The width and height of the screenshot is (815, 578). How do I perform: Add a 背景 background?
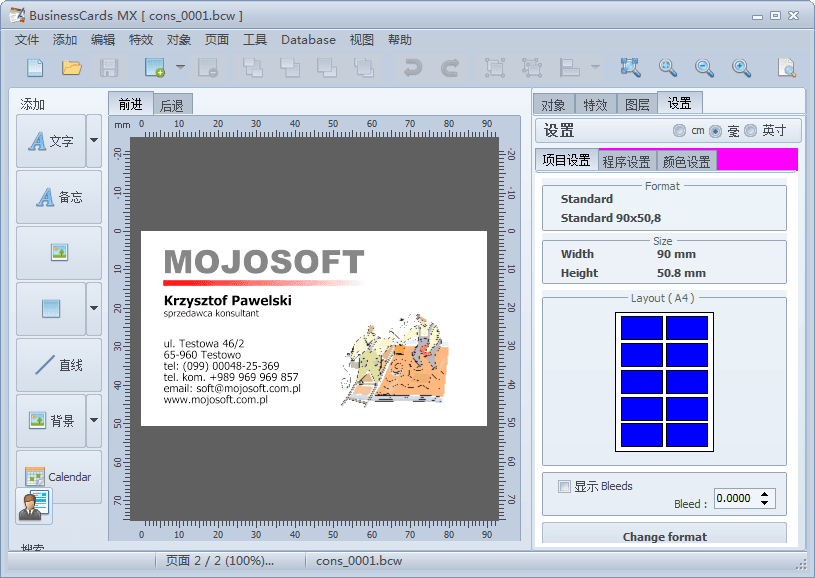(x=51, y=421)
